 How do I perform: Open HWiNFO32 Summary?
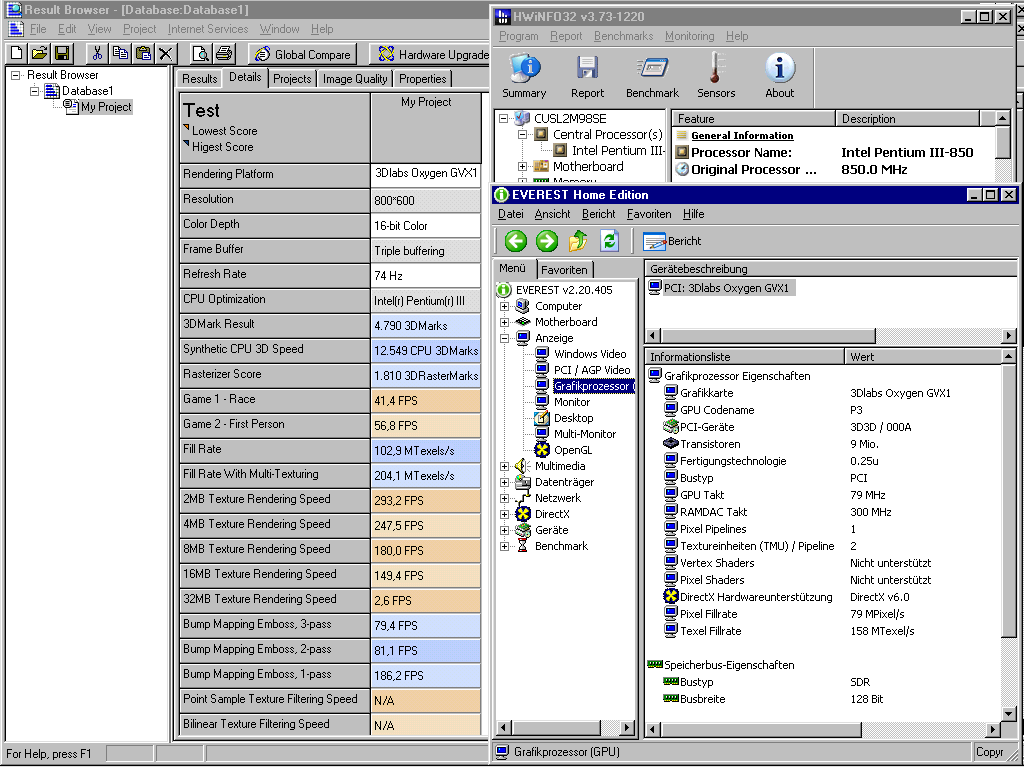[x=524, y=76]
